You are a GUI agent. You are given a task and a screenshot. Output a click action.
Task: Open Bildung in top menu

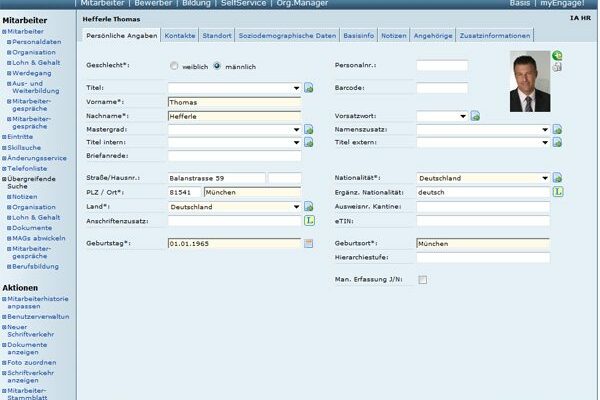click(196, 3)
